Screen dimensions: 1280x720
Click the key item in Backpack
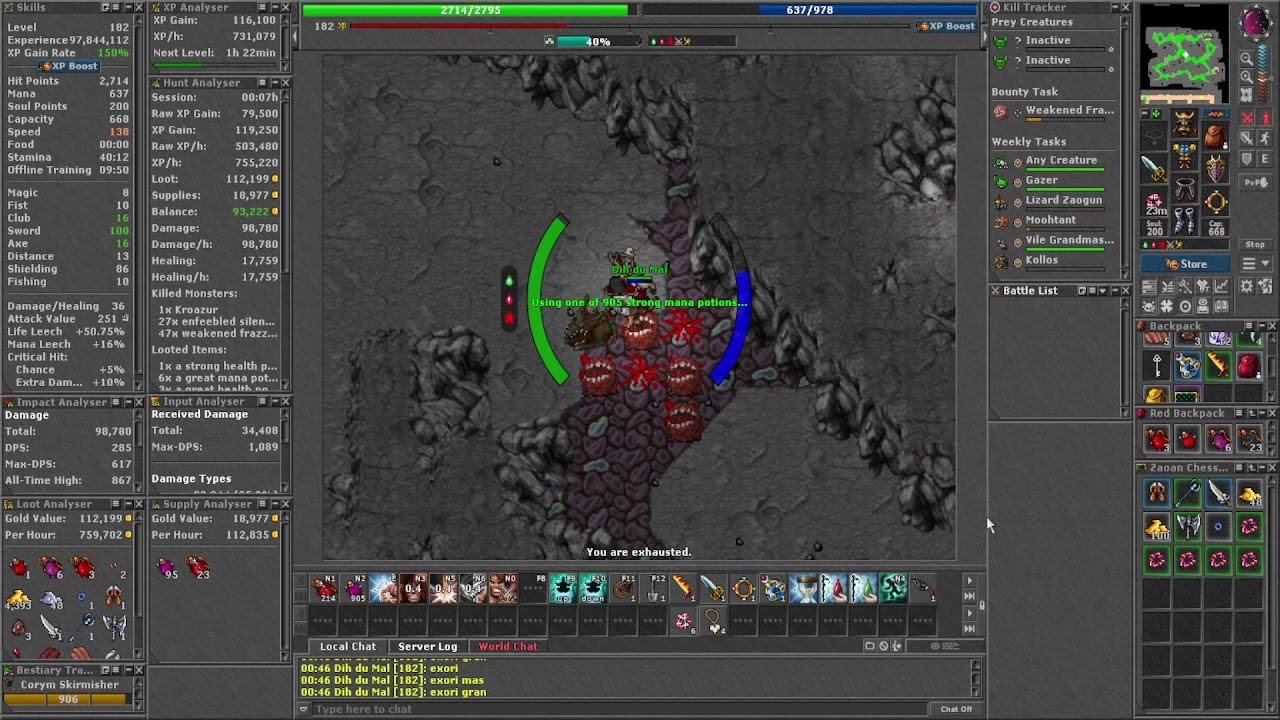point(1157,366)
